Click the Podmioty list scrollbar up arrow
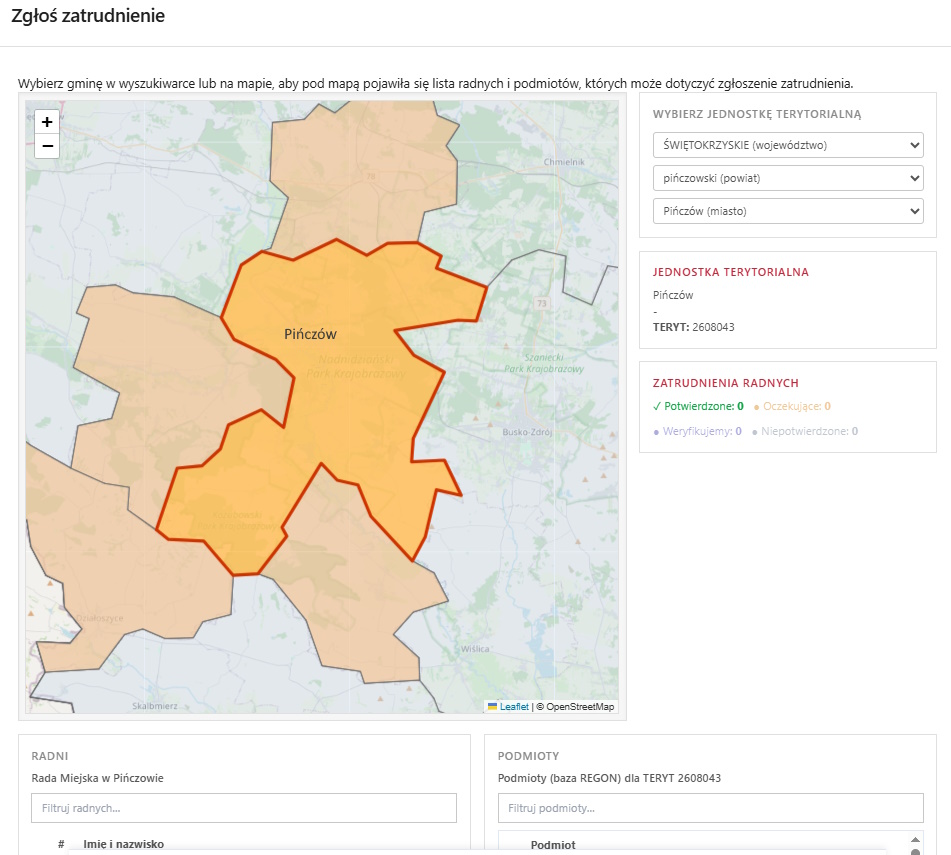Viewport: 951px width, 855px height. click(914, 840)
